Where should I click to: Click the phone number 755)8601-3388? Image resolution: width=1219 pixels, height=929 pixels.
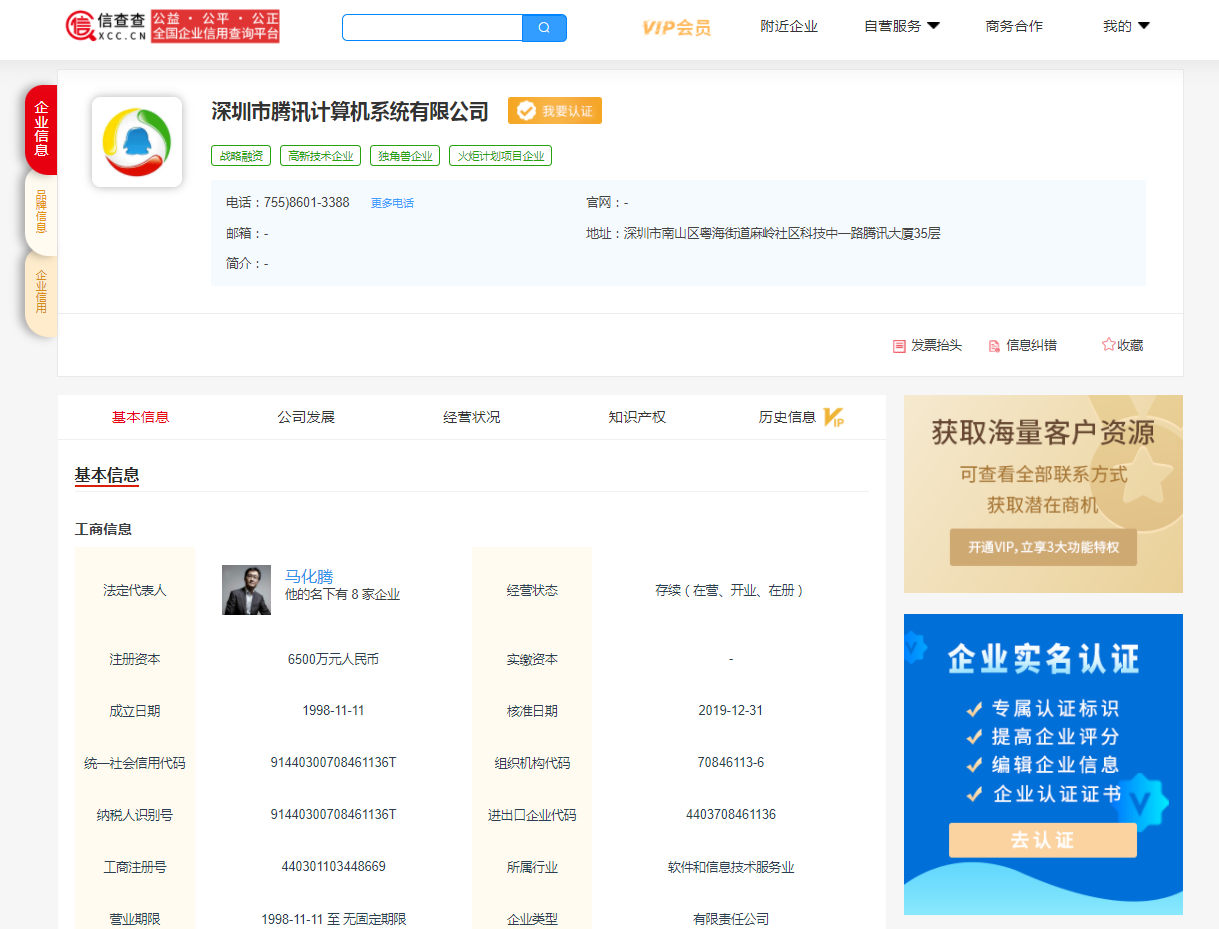[307, 203]
